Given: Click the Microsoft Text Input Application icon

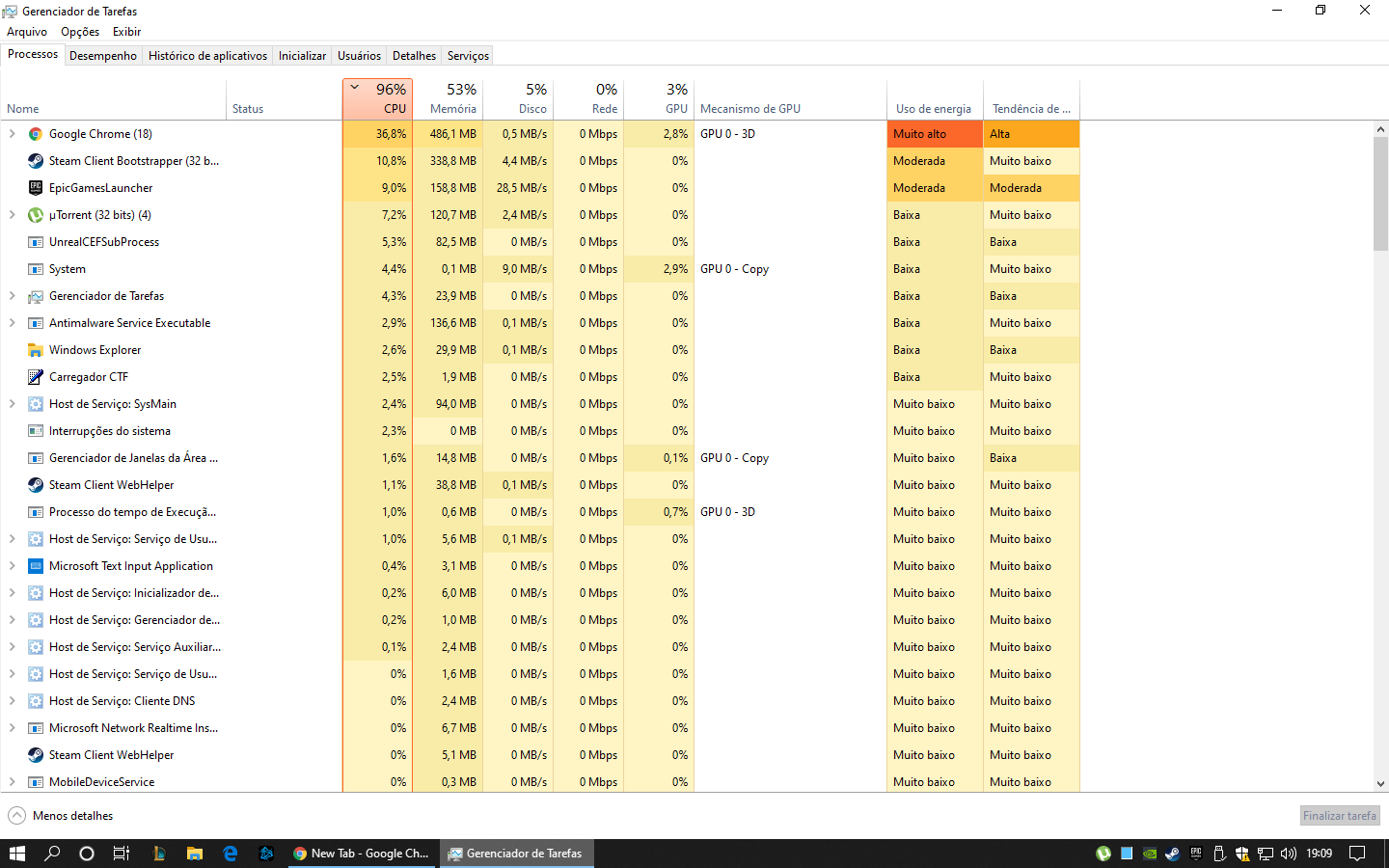Looking at the screenshot, I should pyautogui.click(x=36, y=566).
